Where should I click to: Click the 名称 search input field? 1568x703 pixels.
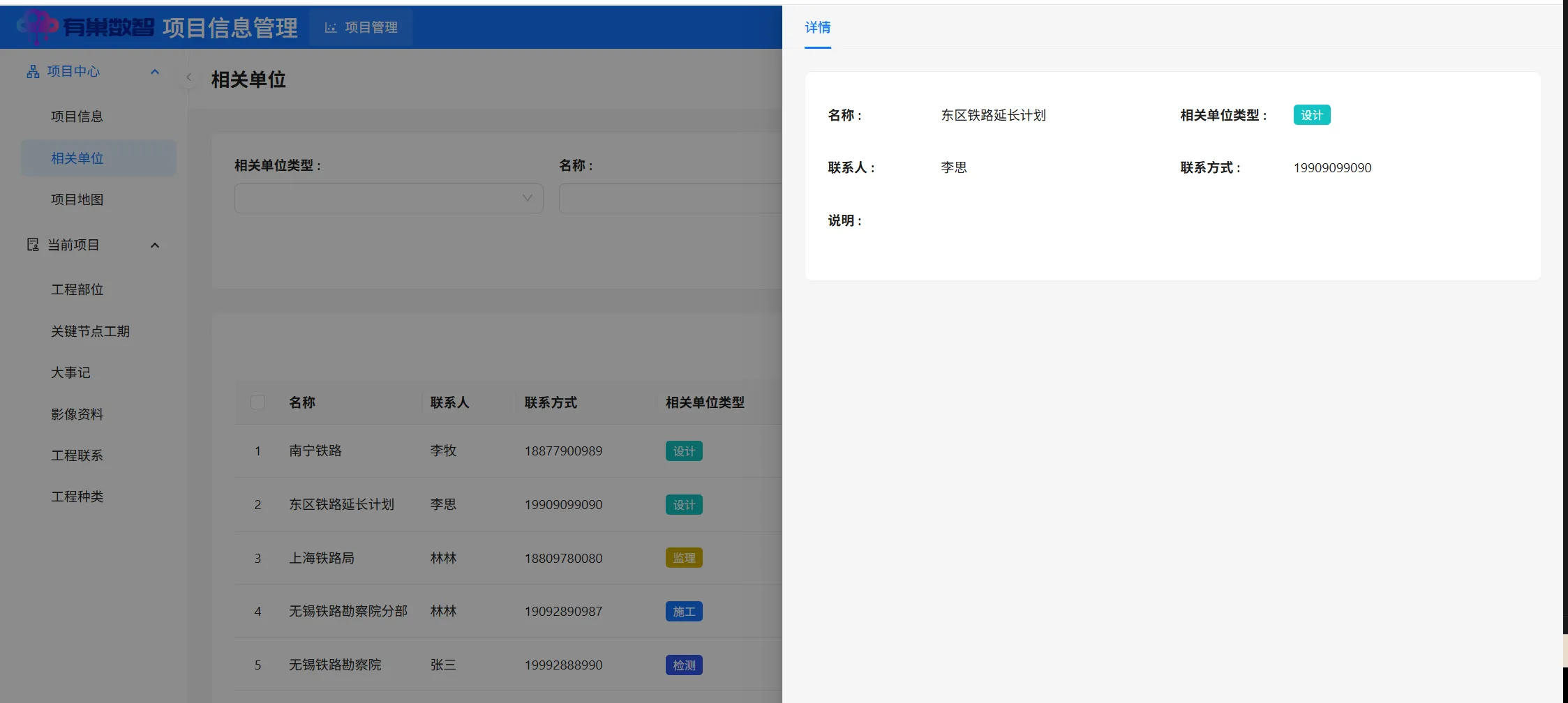tap(670, 198)
